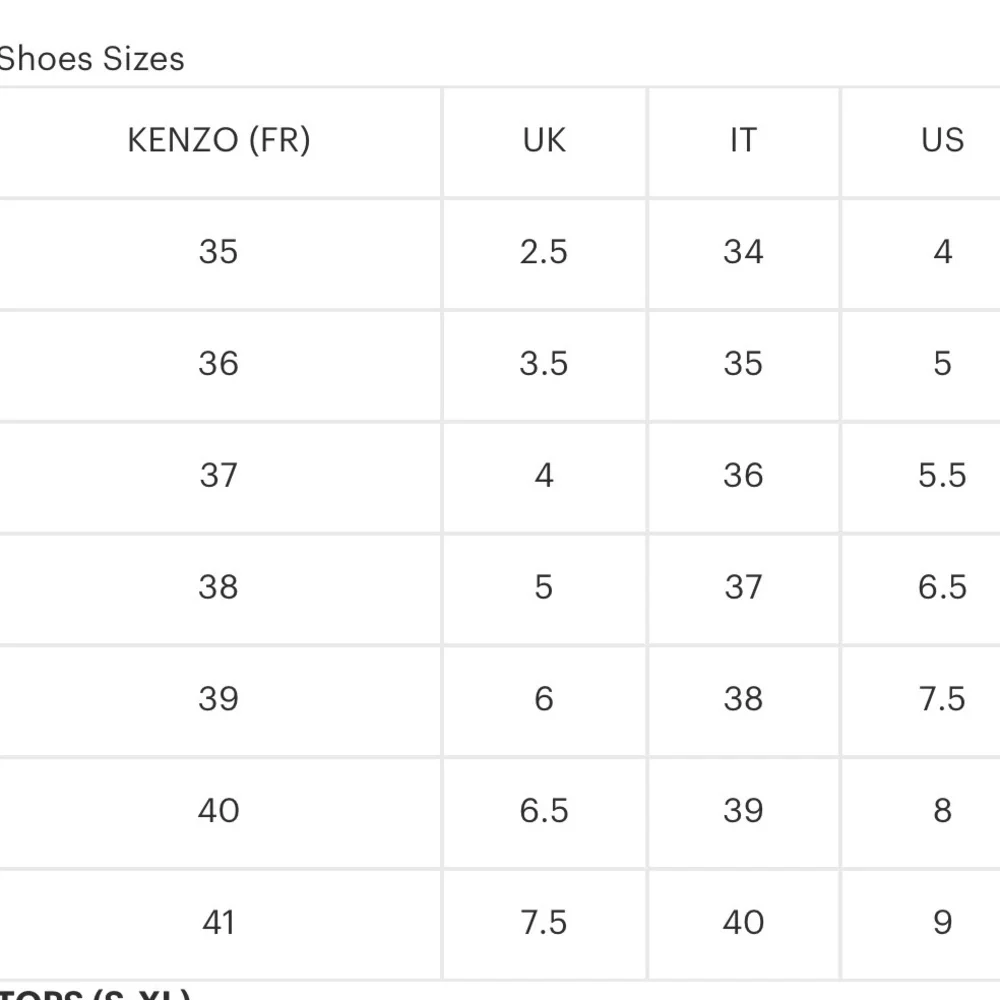Screen dimensions: 1000x1000
Task: Select US size 4 cell
Action: tap(942, 252)
